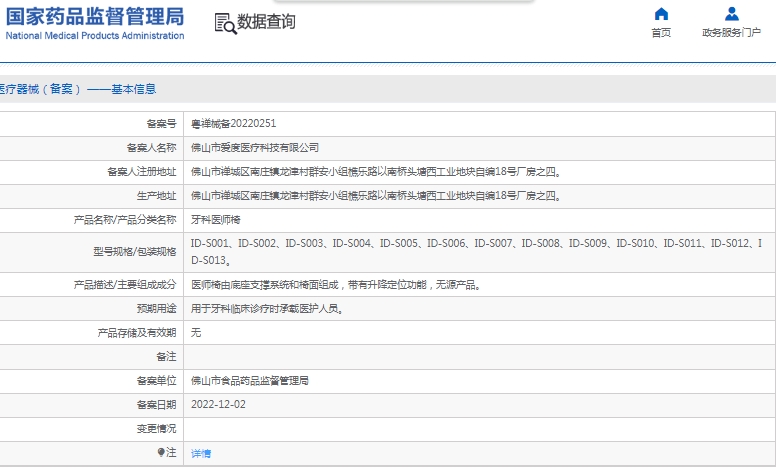Open the 政务服务门户 person icon
This screenshot has width=776, height=471.
click(731, 14)
